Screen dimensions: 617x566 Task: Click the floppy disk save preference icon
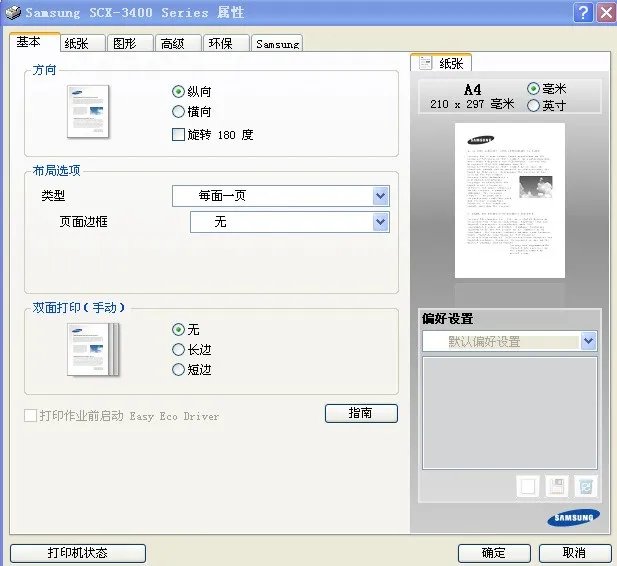556,486
